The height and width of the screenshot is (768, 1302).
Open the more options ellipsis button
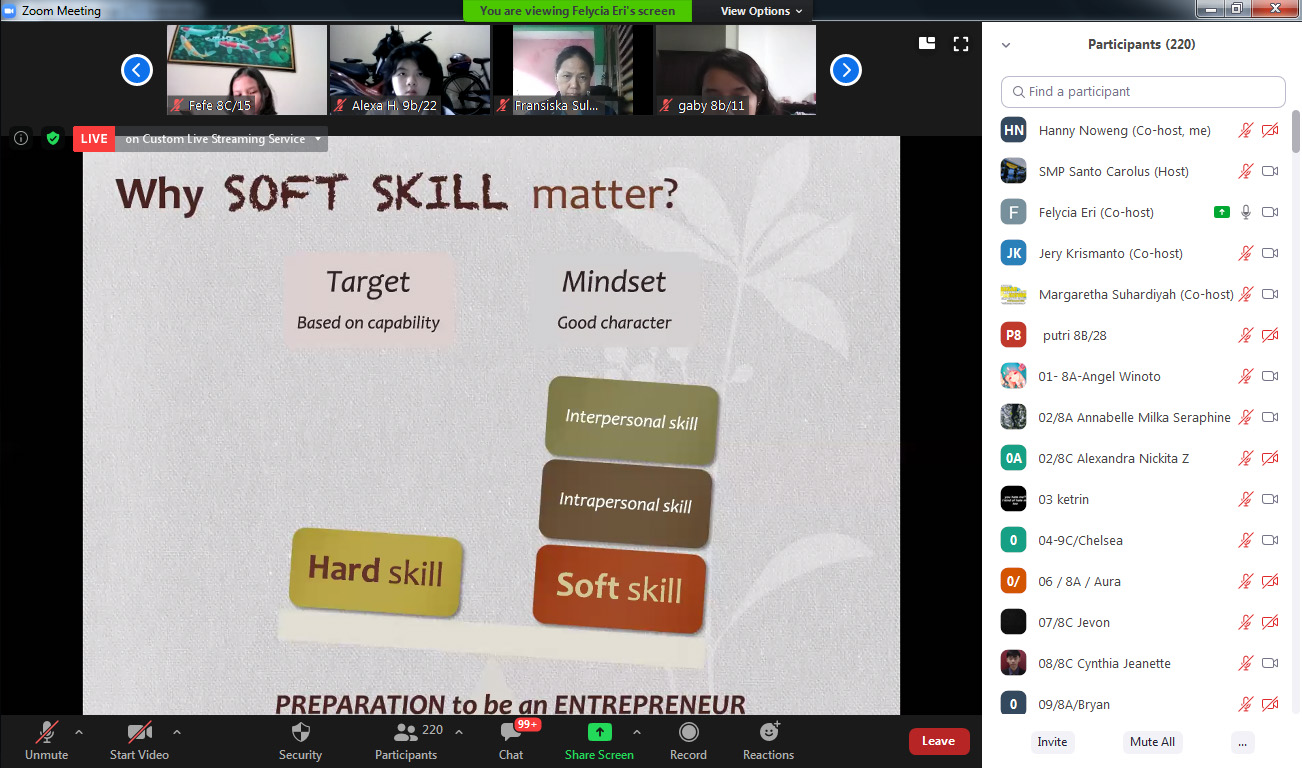coord(1242,742)
